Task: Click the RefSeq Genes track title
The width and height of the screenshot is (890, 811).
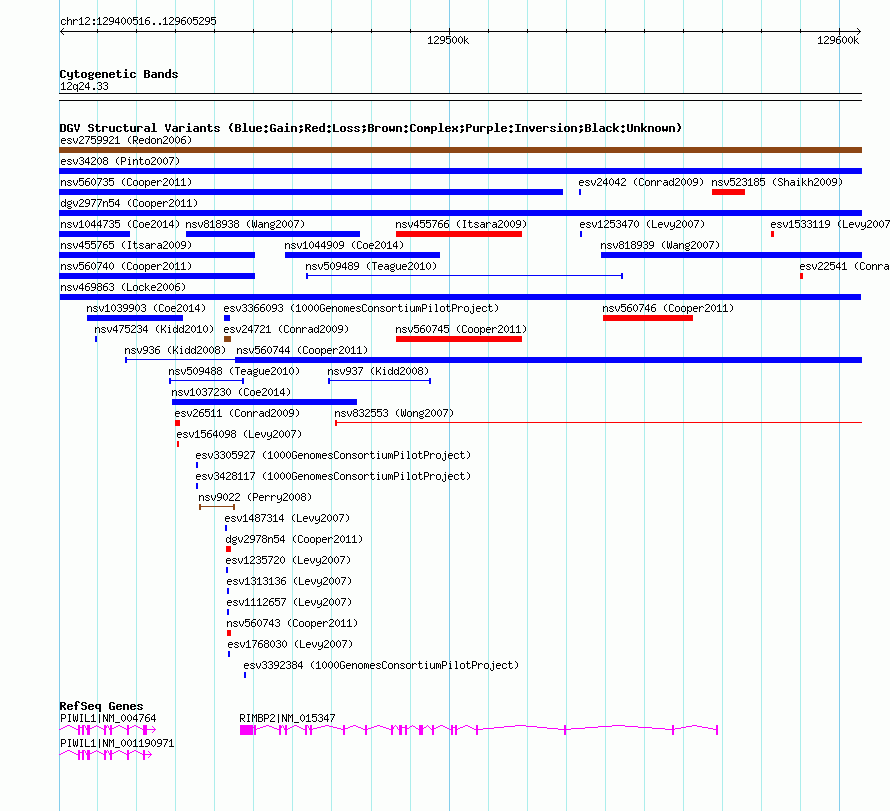Action: click(x=102, y=706)
